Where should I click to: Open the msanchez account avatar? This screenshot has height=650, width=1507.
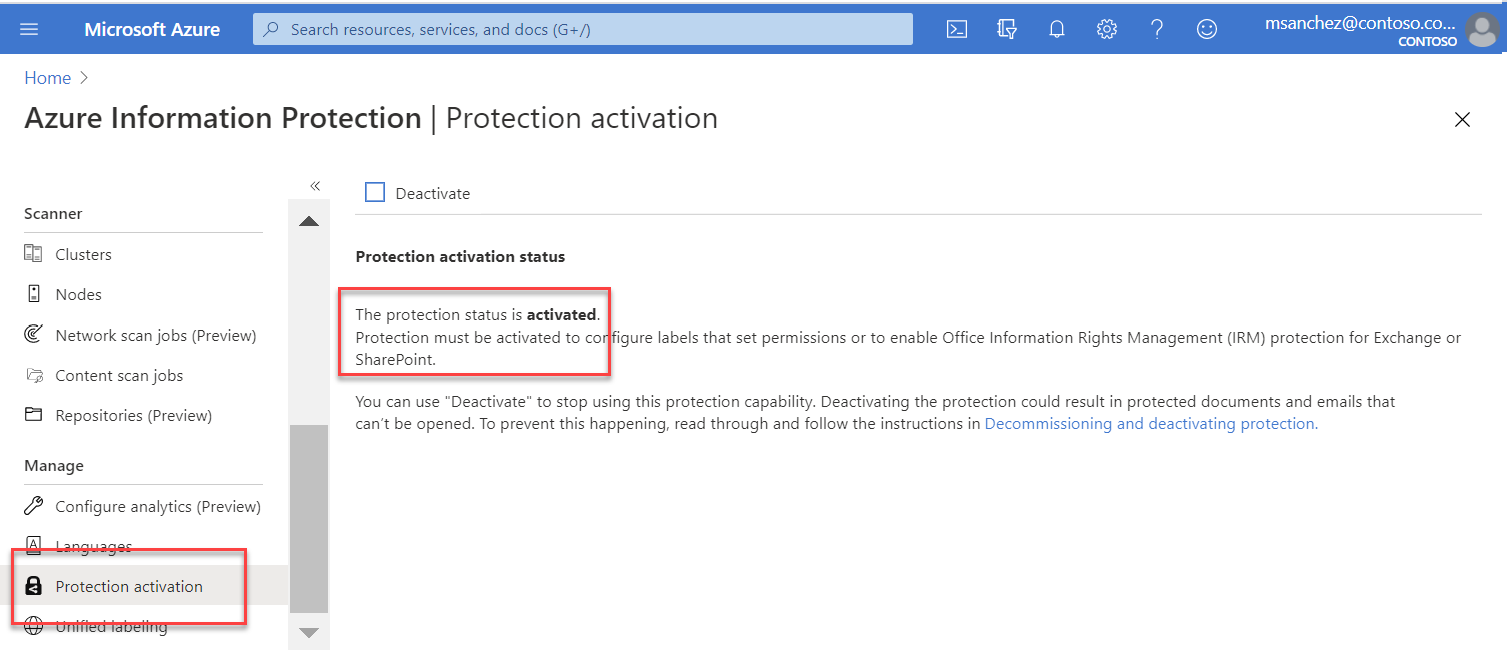pyautogui.click(x=1481, y=30)
